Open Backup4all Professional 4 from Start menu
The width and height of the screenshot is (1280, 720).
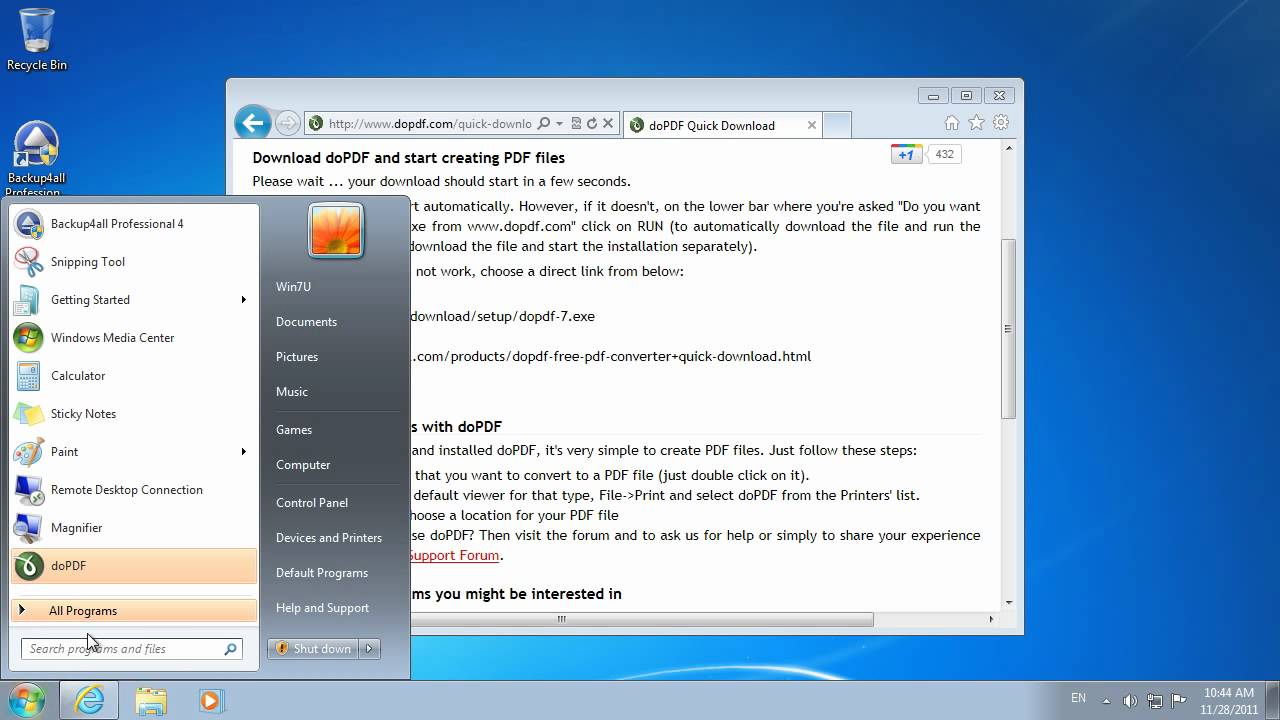pos(134,224)
